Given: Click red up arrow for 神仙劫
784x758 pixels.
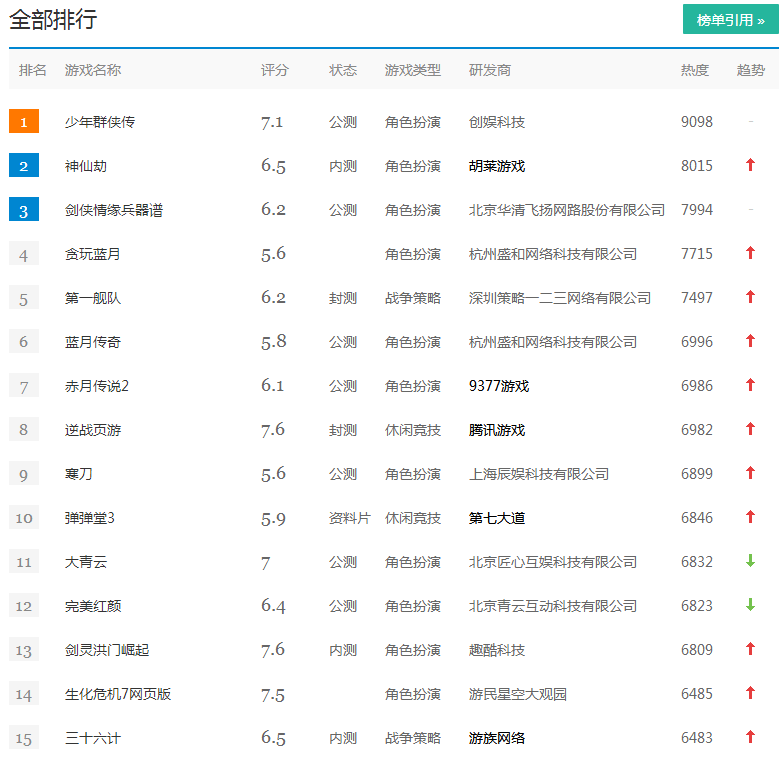Looking at the screenshot, I should click(x=750, y=164).
